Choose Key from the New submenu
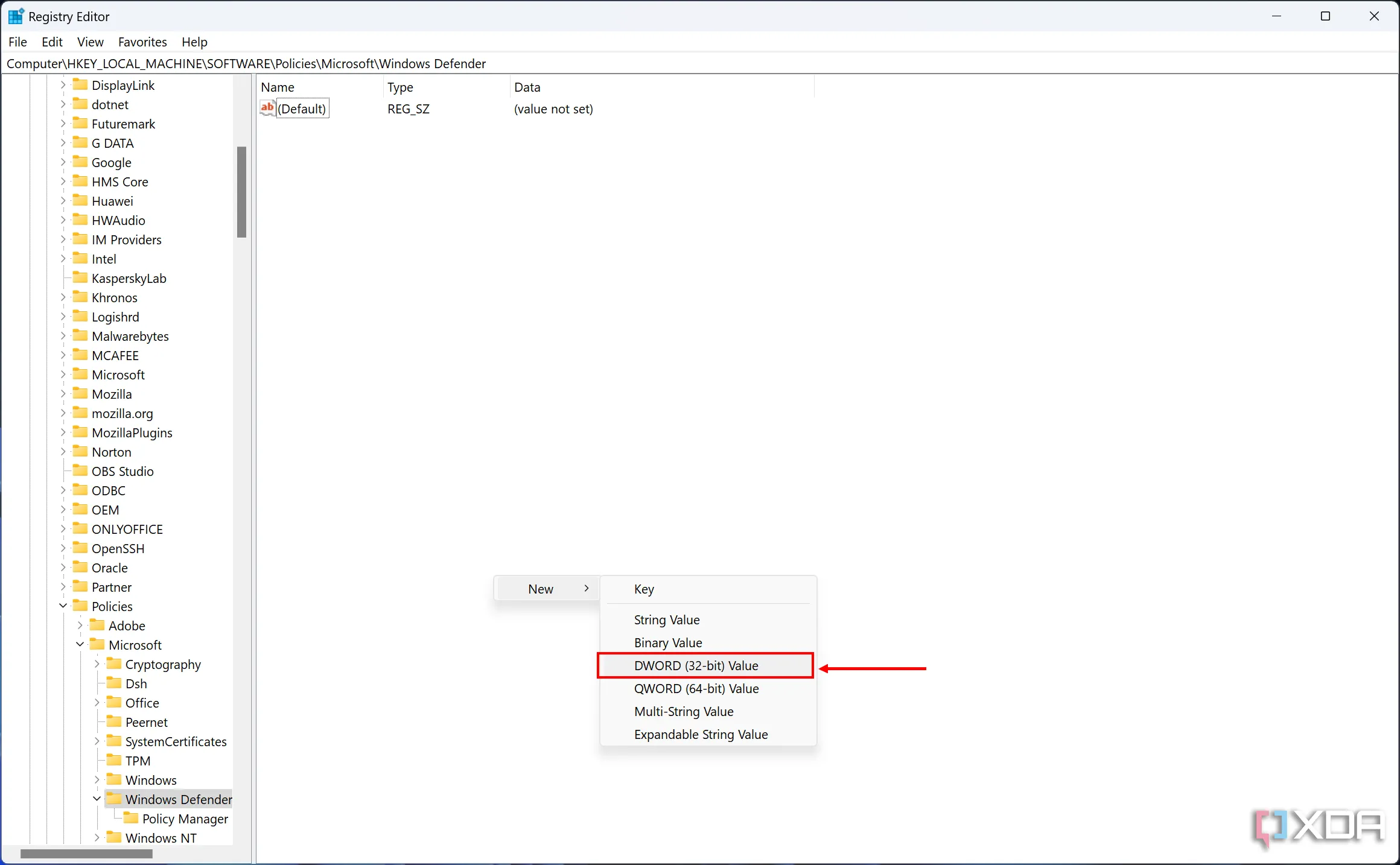 click(708, 589)
